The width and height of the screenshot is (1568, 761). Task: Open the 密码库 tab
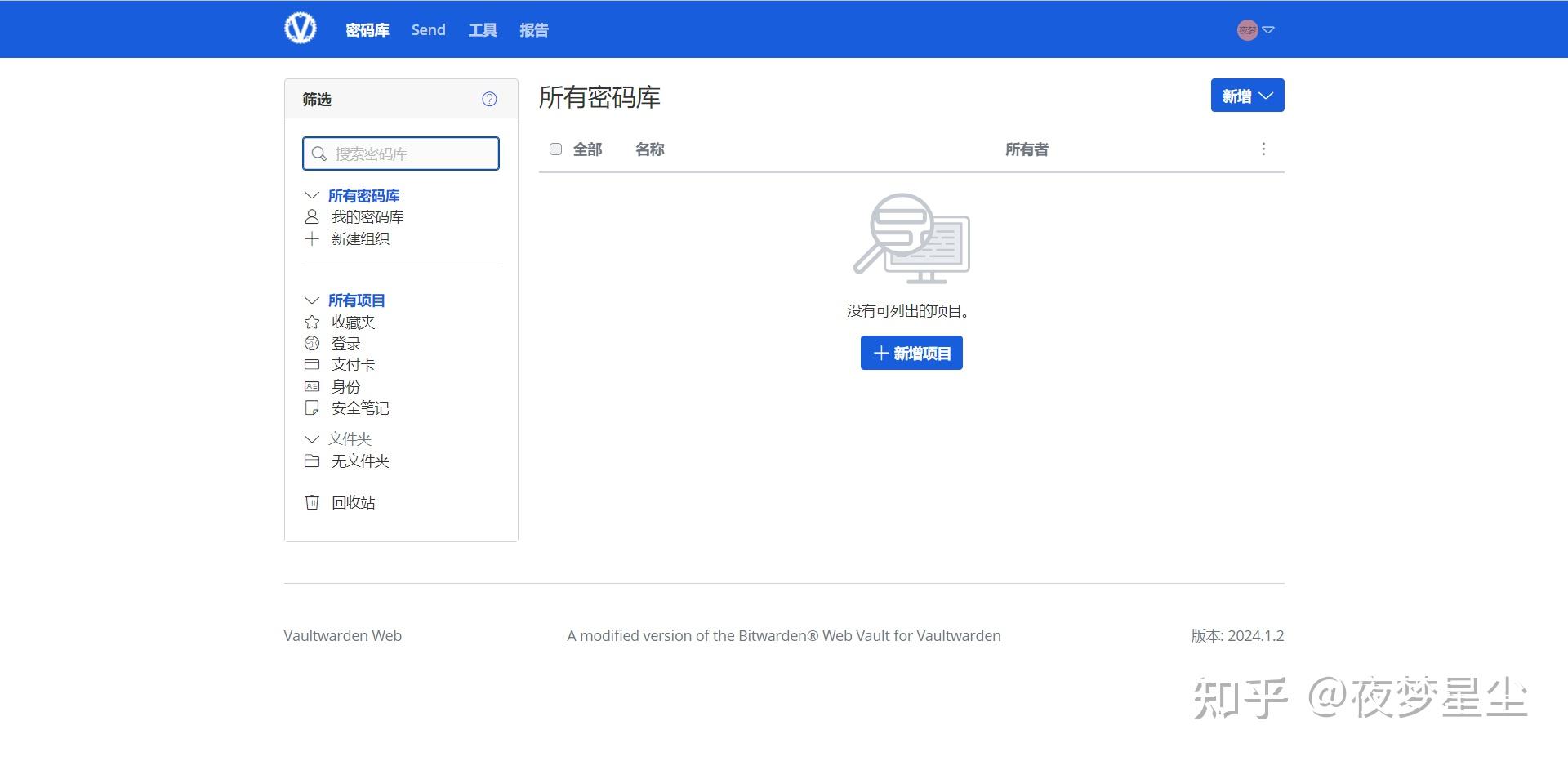(x=367, y=30)
